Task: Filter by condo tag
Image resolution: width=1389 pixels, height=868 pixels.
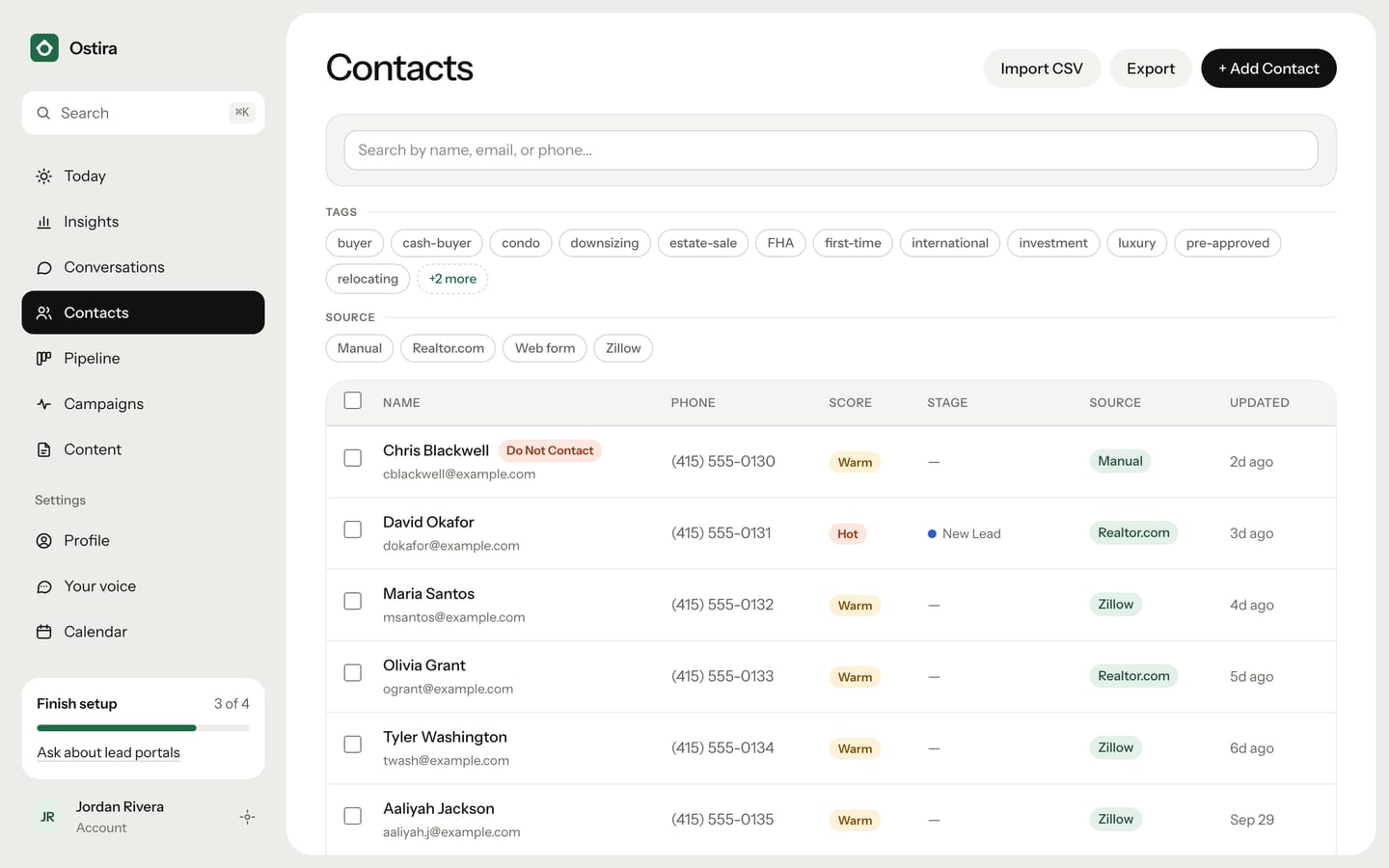Action: 521,243
